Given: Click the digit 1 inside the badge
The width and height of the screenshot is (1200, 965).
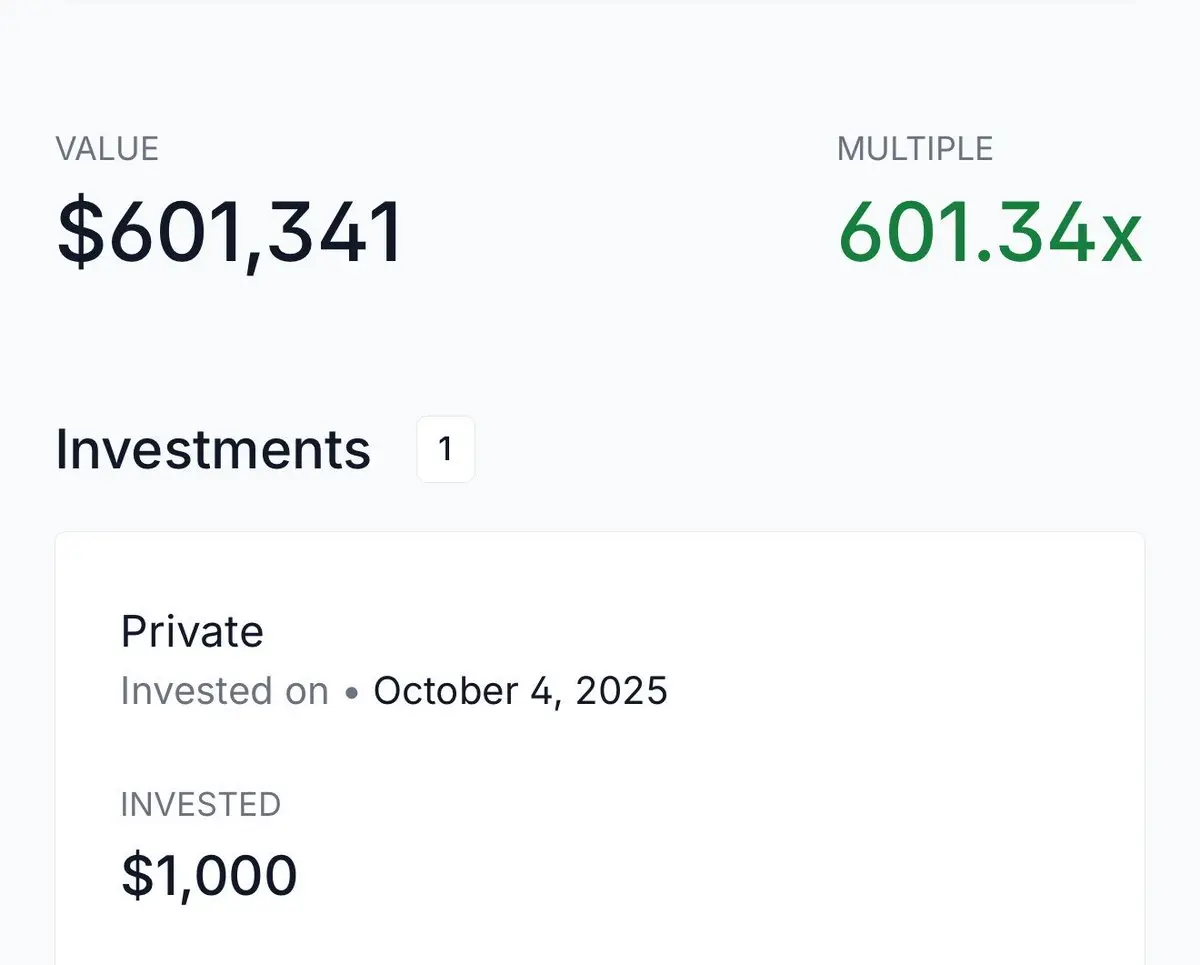Looking at the screenshot, I should coord(446,450).
